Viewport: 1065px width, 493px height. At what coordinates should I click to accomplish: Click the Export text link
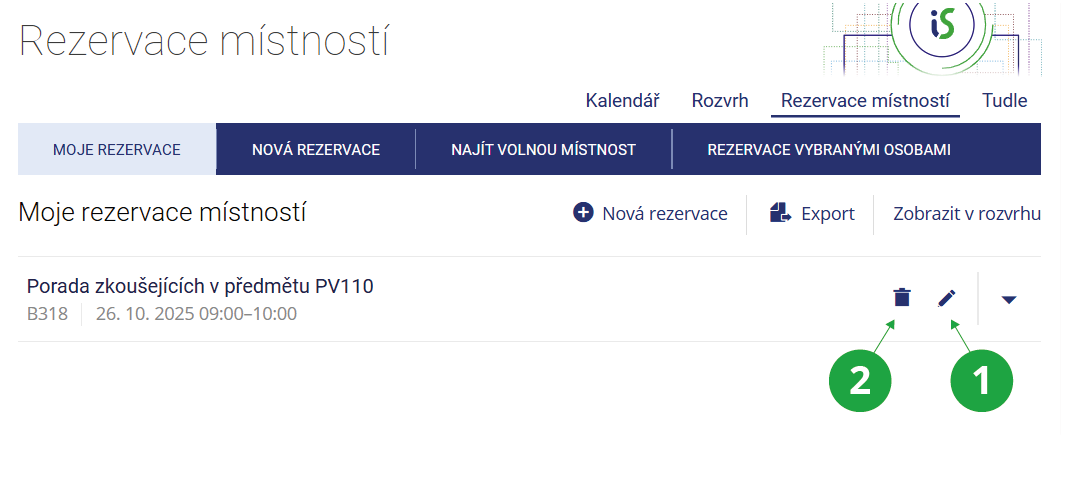(828, 213)
